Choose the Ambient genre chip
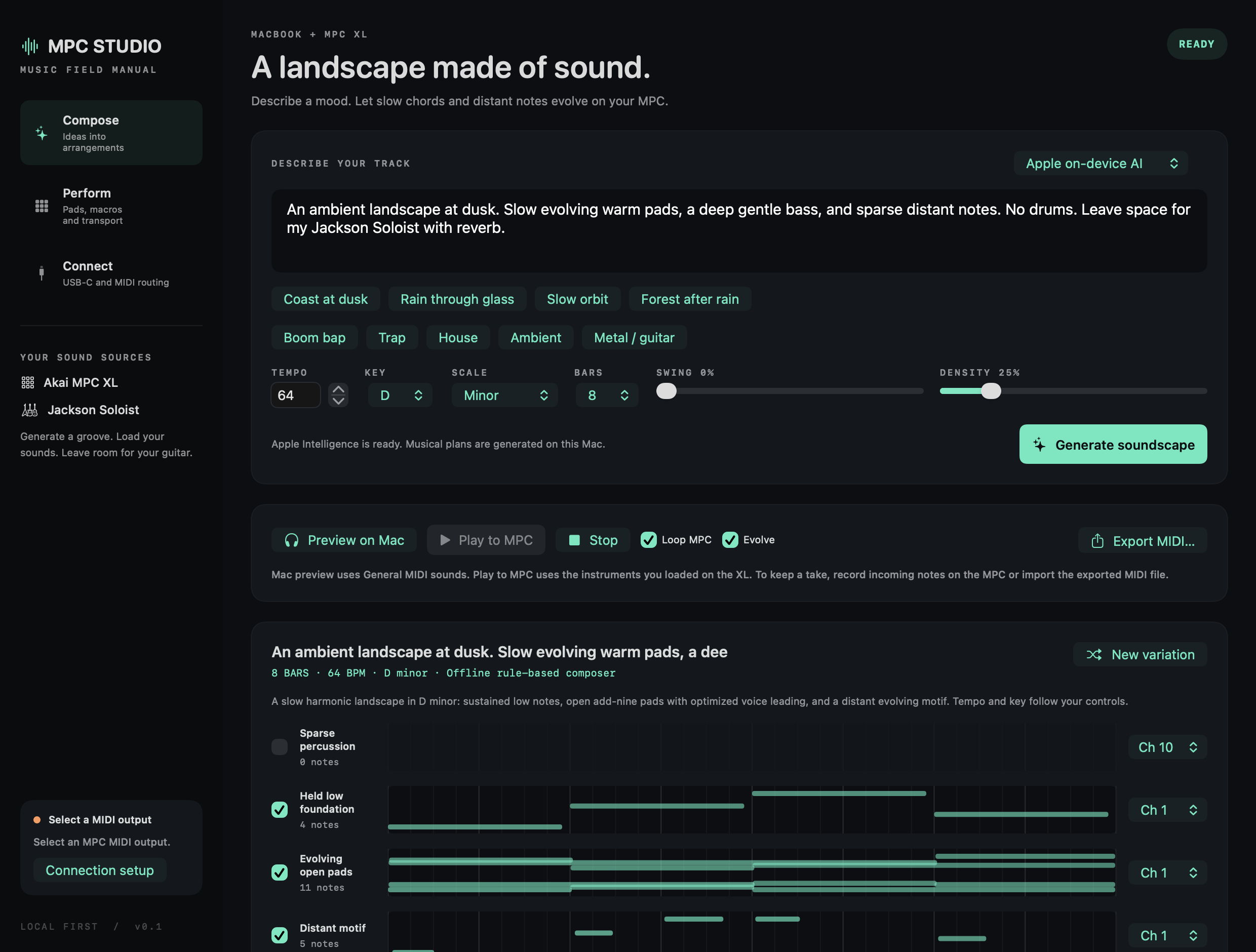1256x952 pixels. point(536,338)
